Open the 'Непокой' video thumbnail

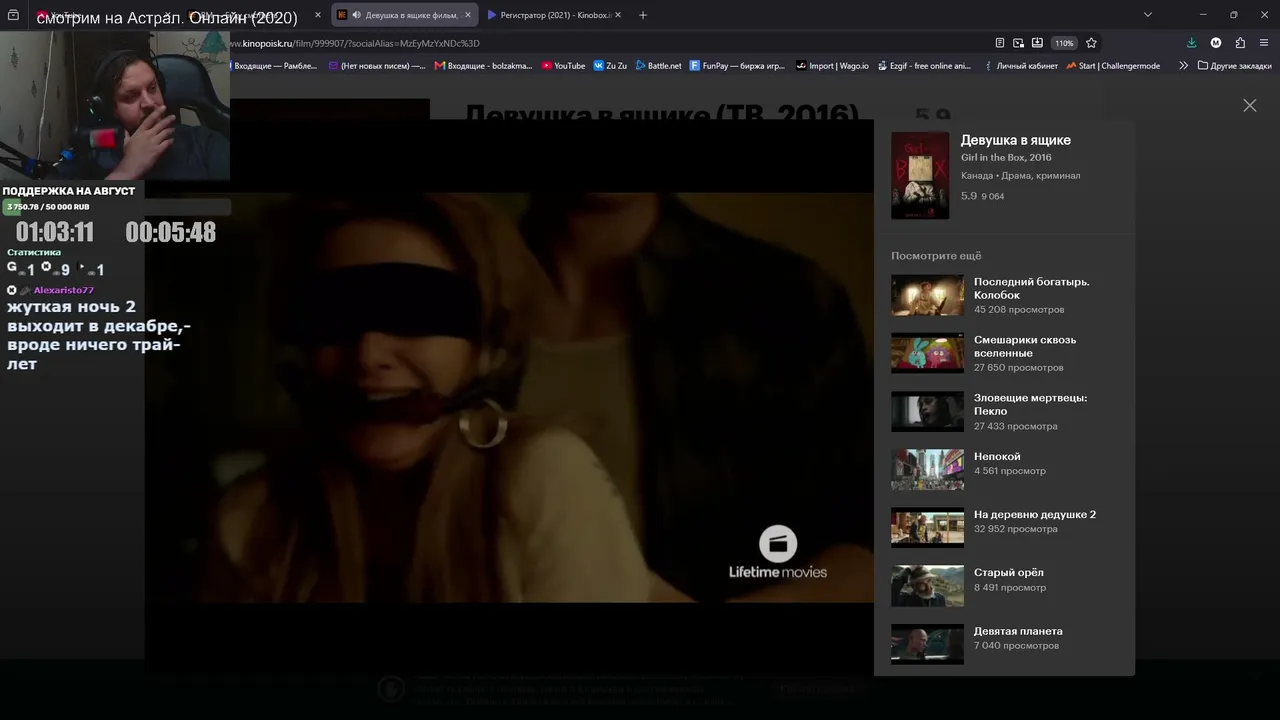(927, 470)
